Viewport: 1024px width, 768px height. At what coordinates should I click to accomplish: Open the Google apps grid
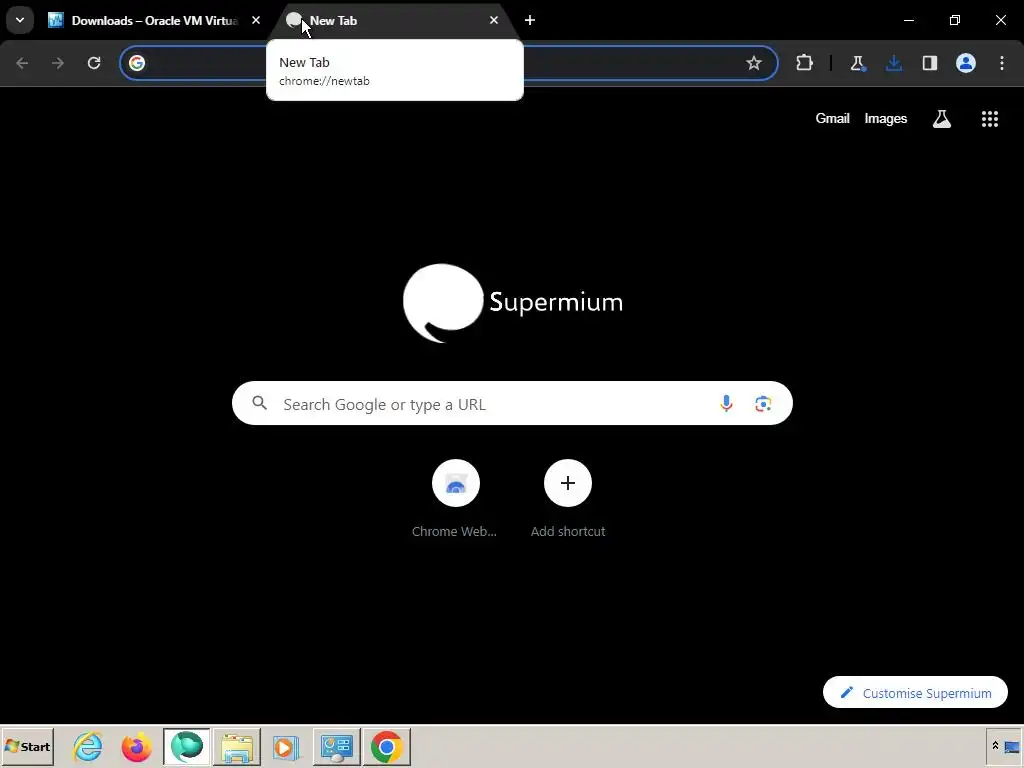990,119
